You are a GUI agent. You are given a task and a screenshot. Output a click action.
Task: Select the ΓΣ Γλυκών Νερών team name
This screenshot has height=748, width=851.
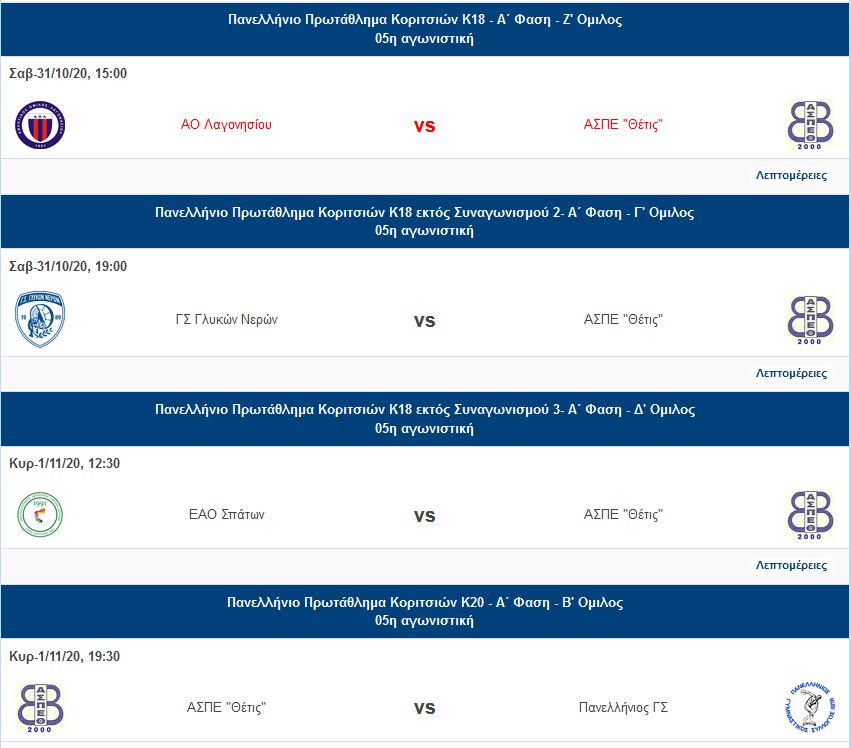(226, 320)
